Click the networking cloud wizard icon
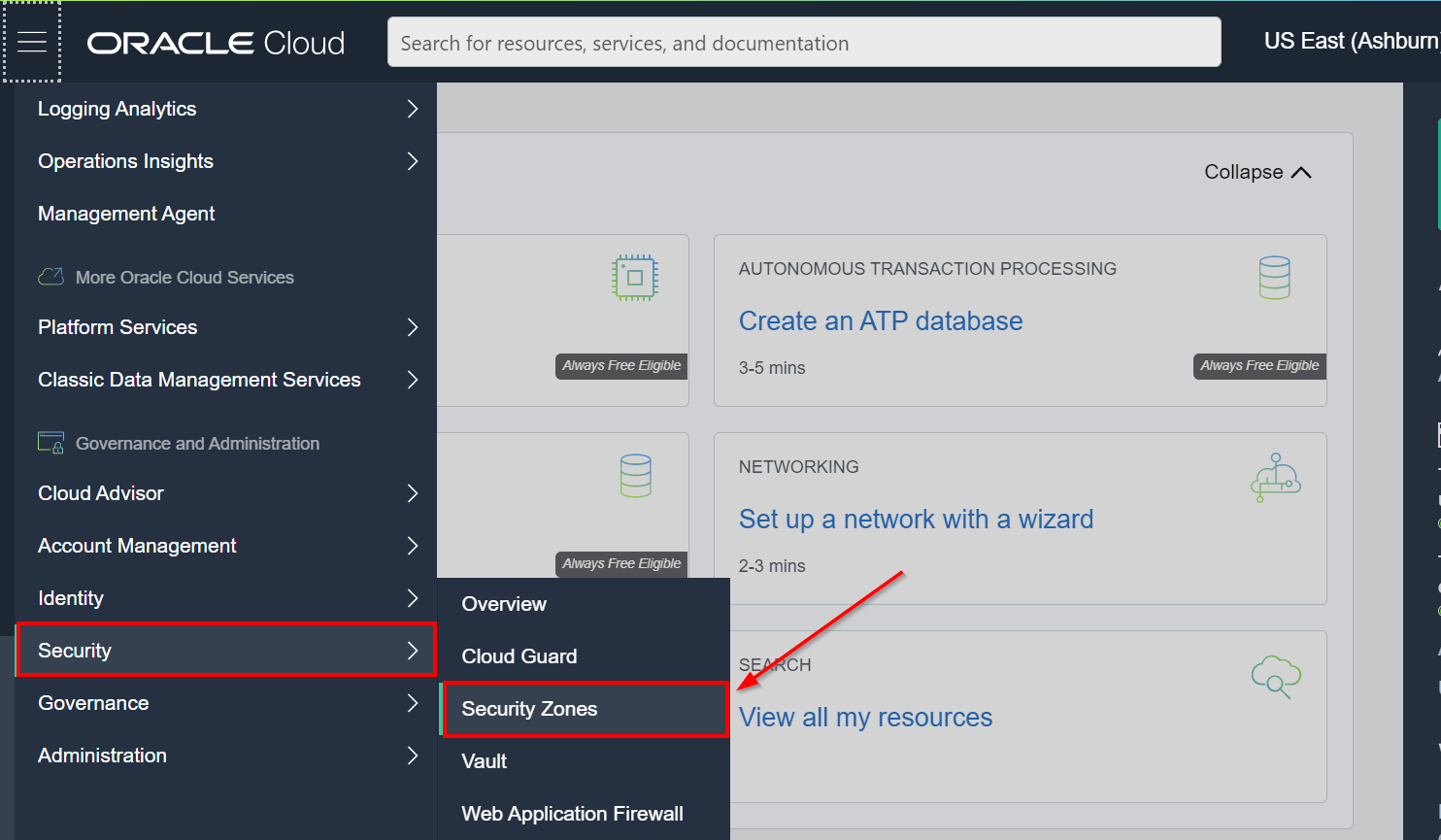 [1275, 477]
